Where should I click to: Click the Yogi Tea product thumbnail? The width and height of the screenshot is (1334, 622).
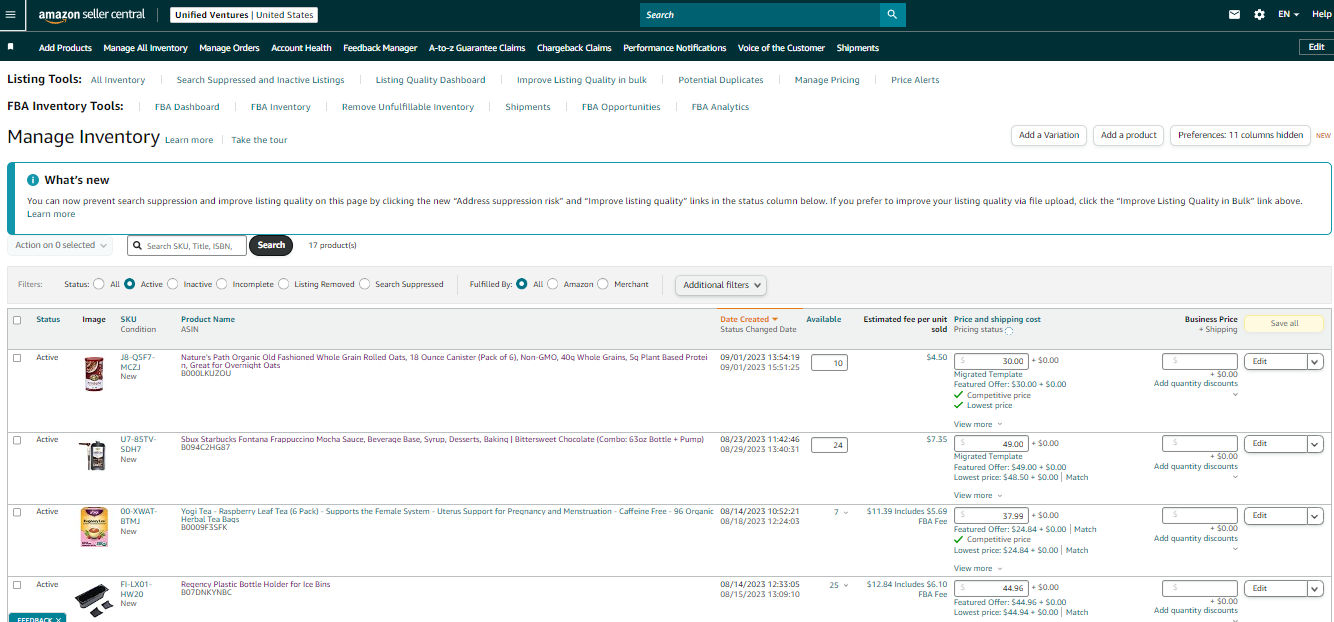pos(94,527)
